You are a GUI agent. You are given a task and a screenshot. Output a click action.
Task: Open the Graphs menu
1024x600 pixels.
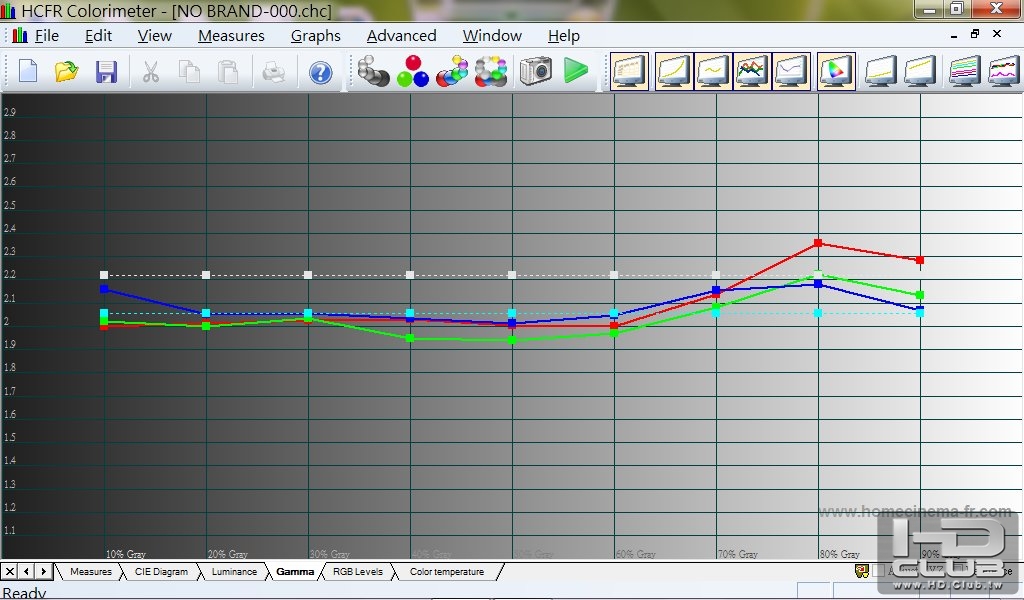315,36
